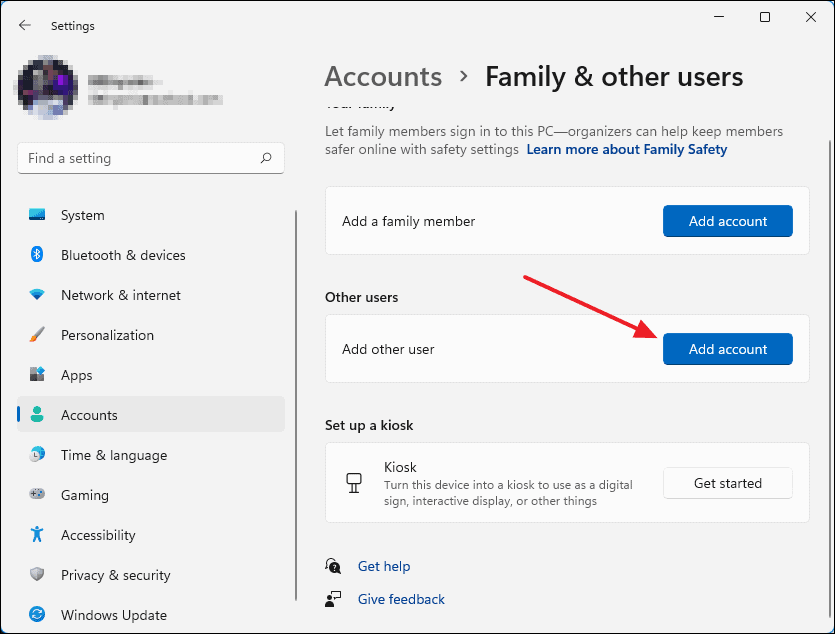Click the Give feedback icon

coord(333,599)
